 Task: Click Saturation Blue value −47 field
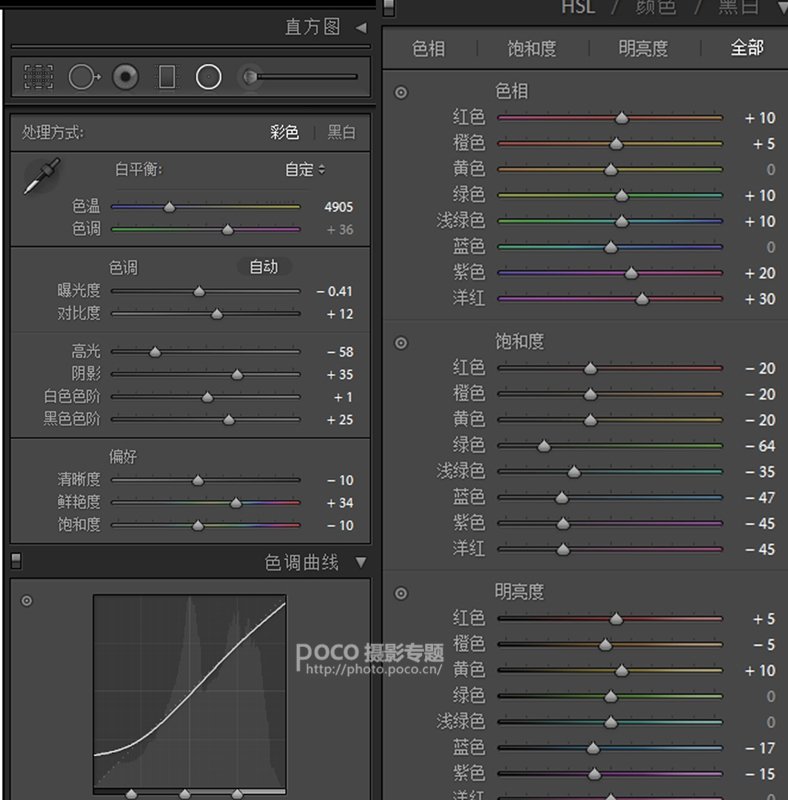click(760, 498)
